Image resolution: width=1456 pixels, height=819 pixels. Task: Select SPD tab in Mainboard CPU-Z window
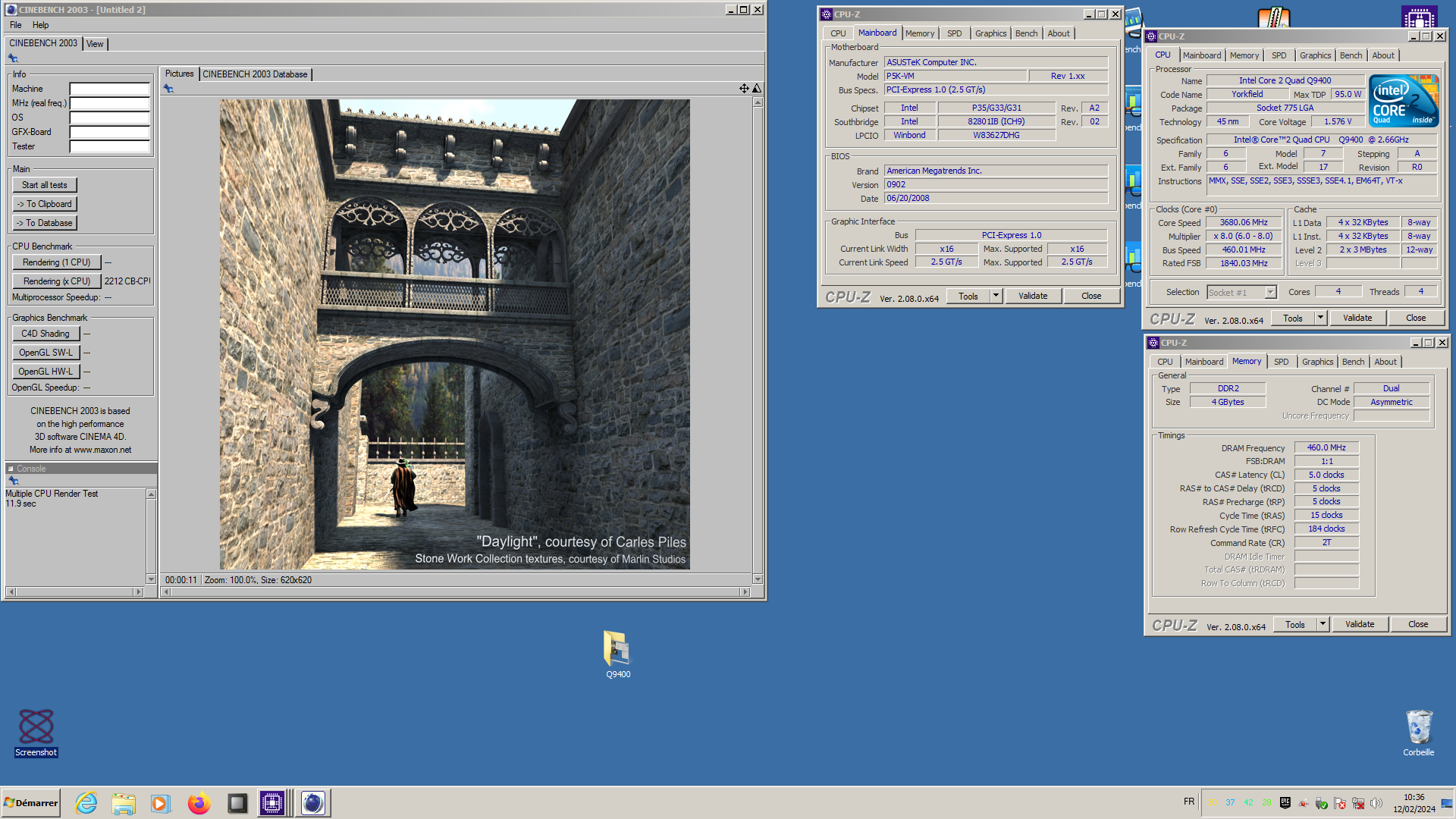pos(954,33)
